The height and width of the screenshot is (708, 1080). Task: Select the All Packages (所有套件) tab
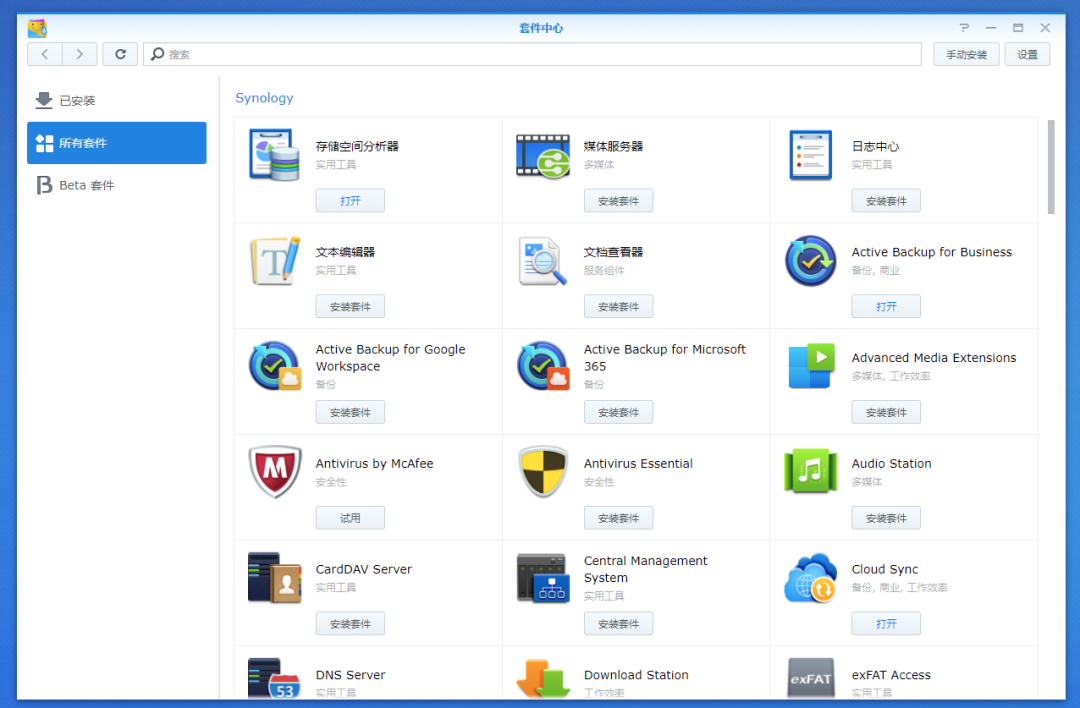116,143
